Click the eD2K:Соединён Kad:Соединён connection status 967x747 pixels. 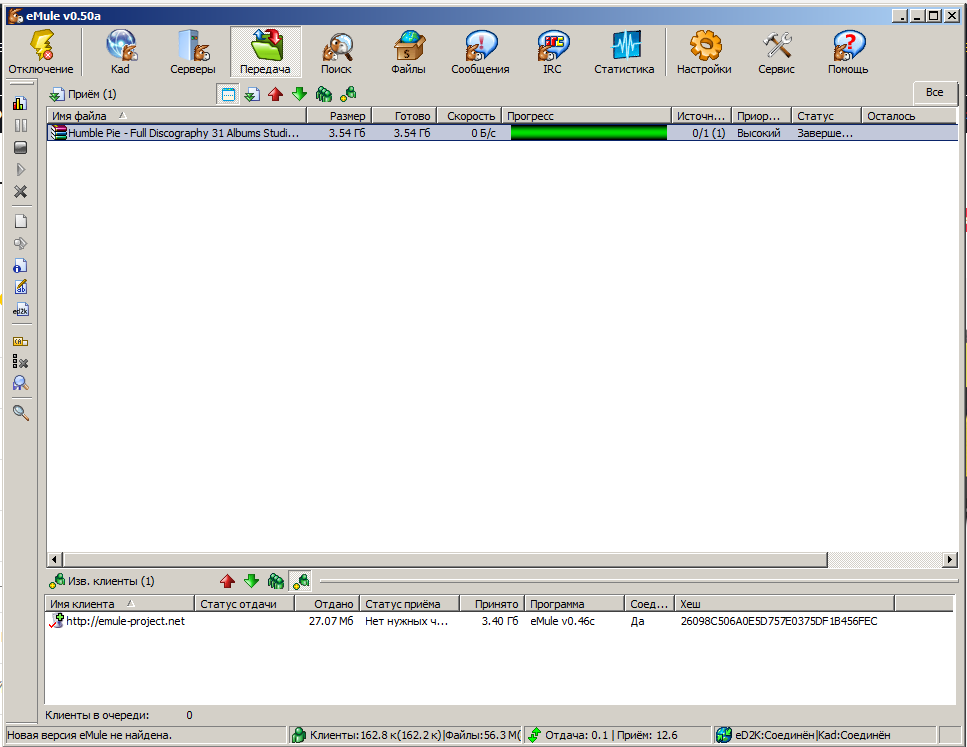click(825, 735)
